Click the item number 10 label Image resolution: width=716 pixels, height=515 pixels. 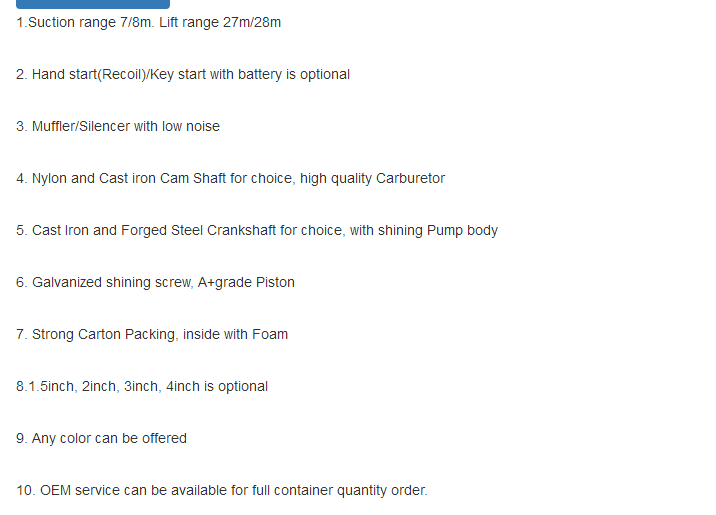25,491
